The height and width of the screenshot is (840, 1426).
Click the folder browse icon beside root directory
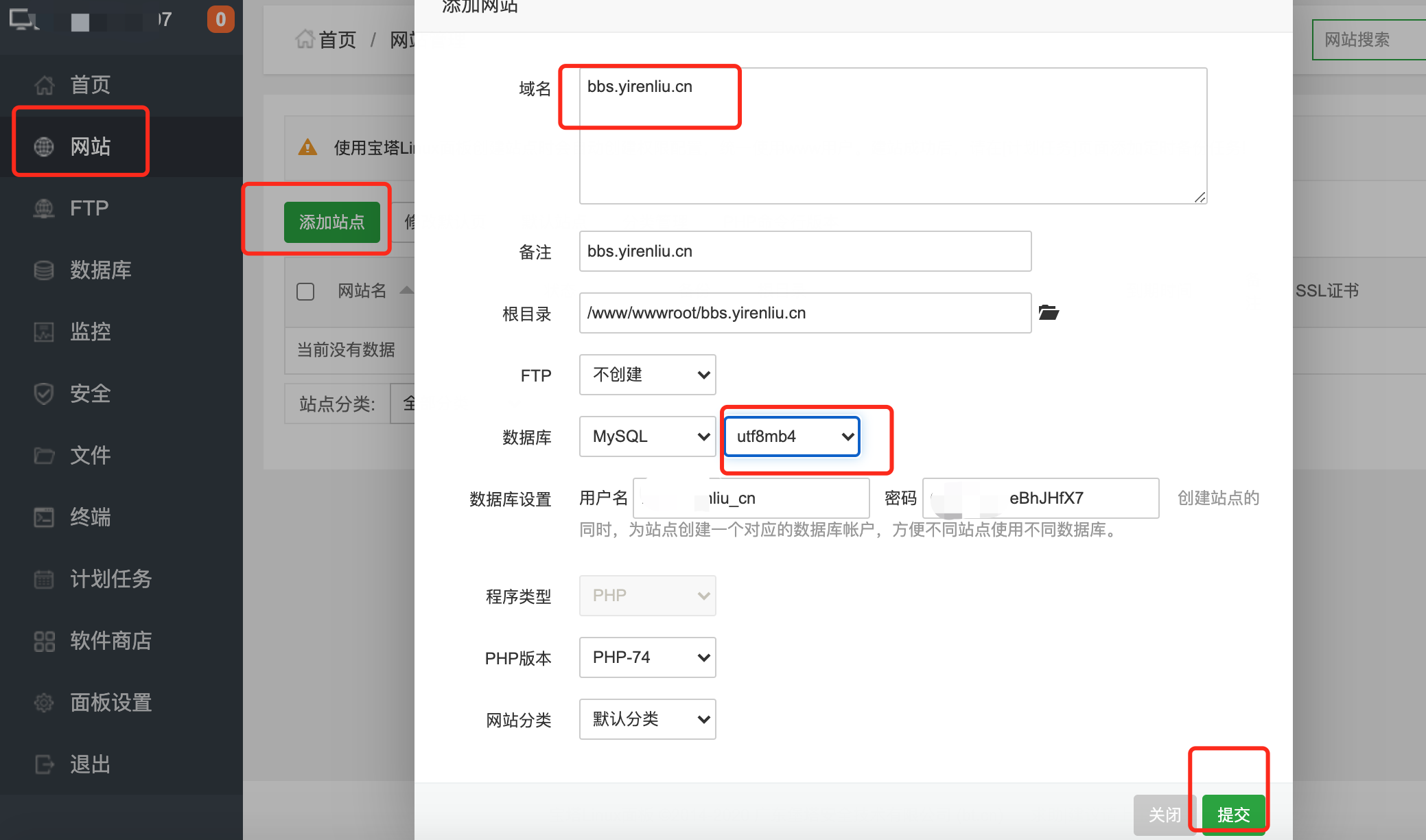click(x=1048, y=313)
